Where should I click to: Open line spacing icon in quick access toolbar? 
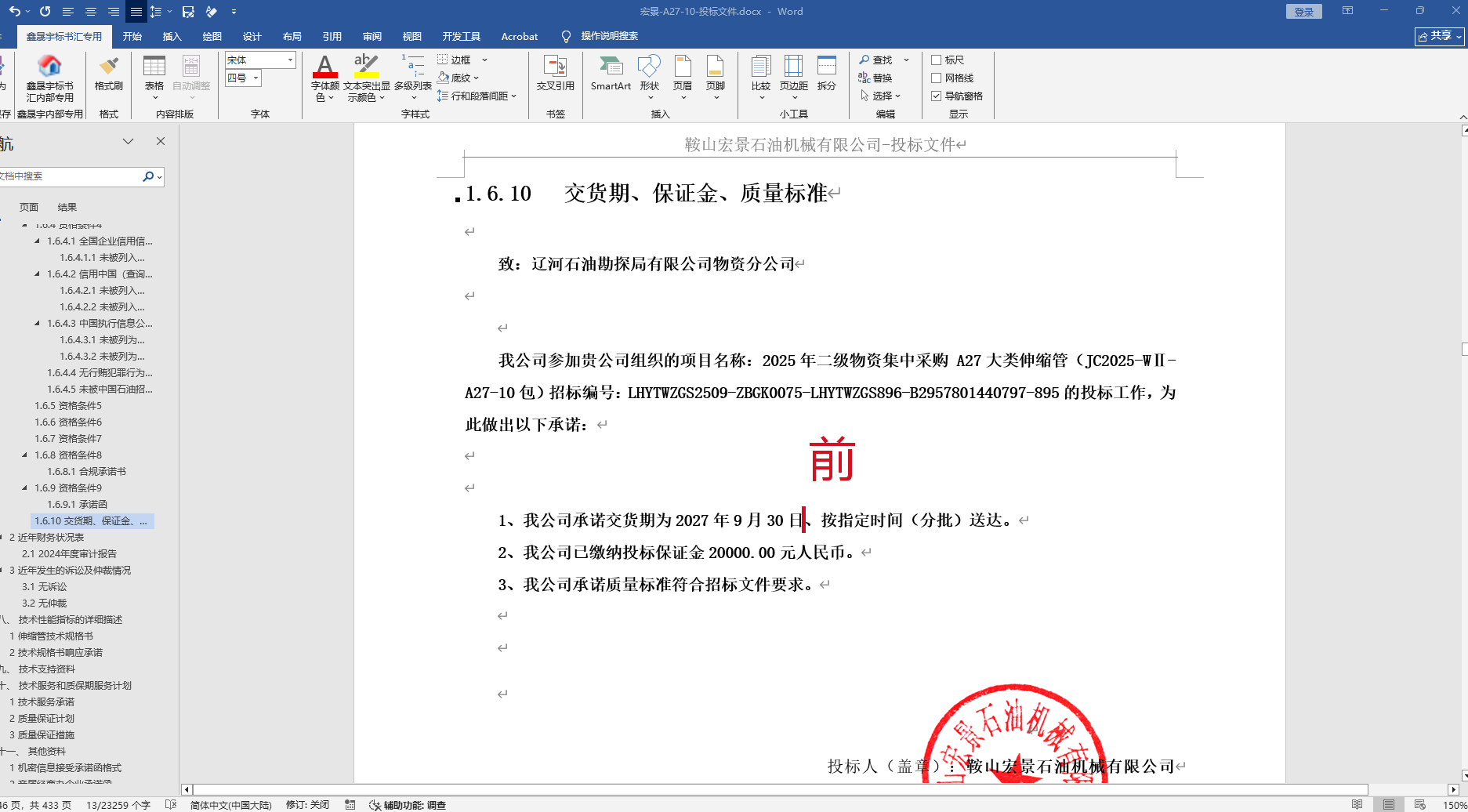click(155, 12)
